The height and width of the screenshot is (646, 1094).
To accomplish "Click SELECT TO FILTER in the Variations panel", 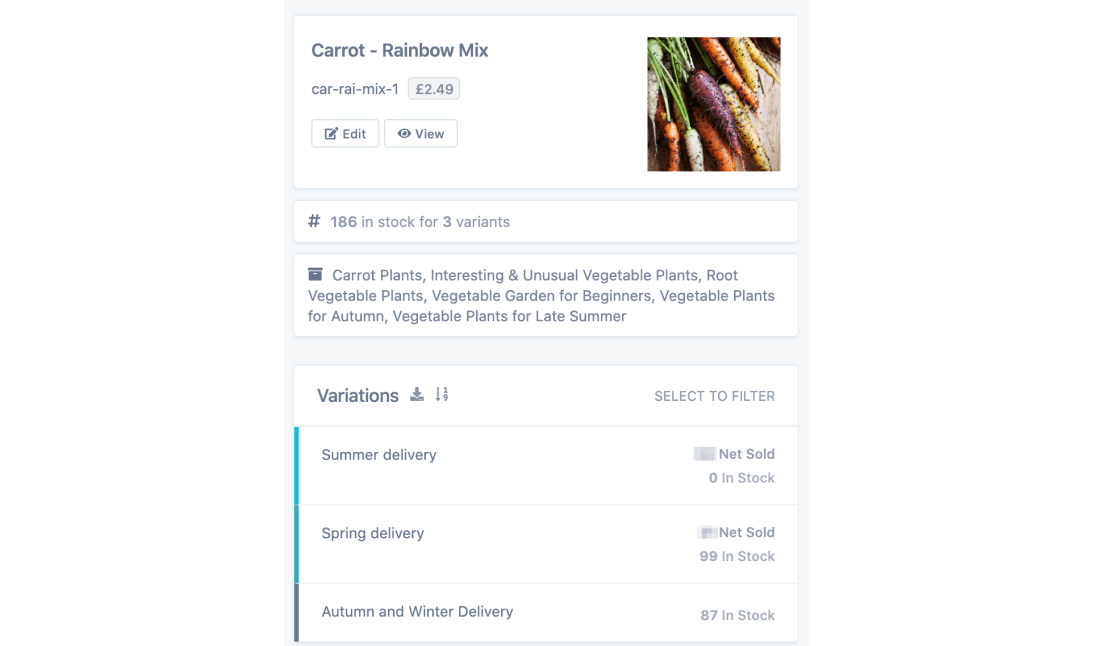I will 714,395.
